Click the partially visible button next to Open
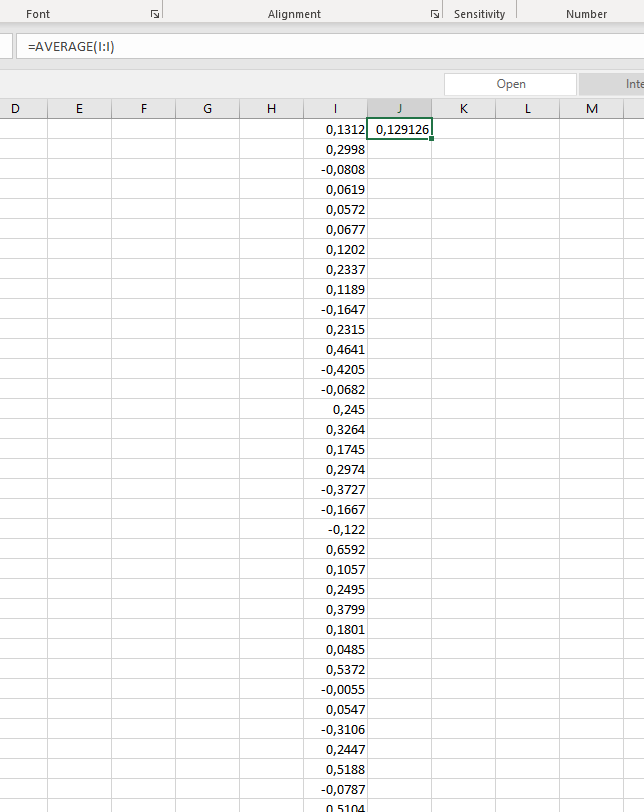 pos(612,84)
